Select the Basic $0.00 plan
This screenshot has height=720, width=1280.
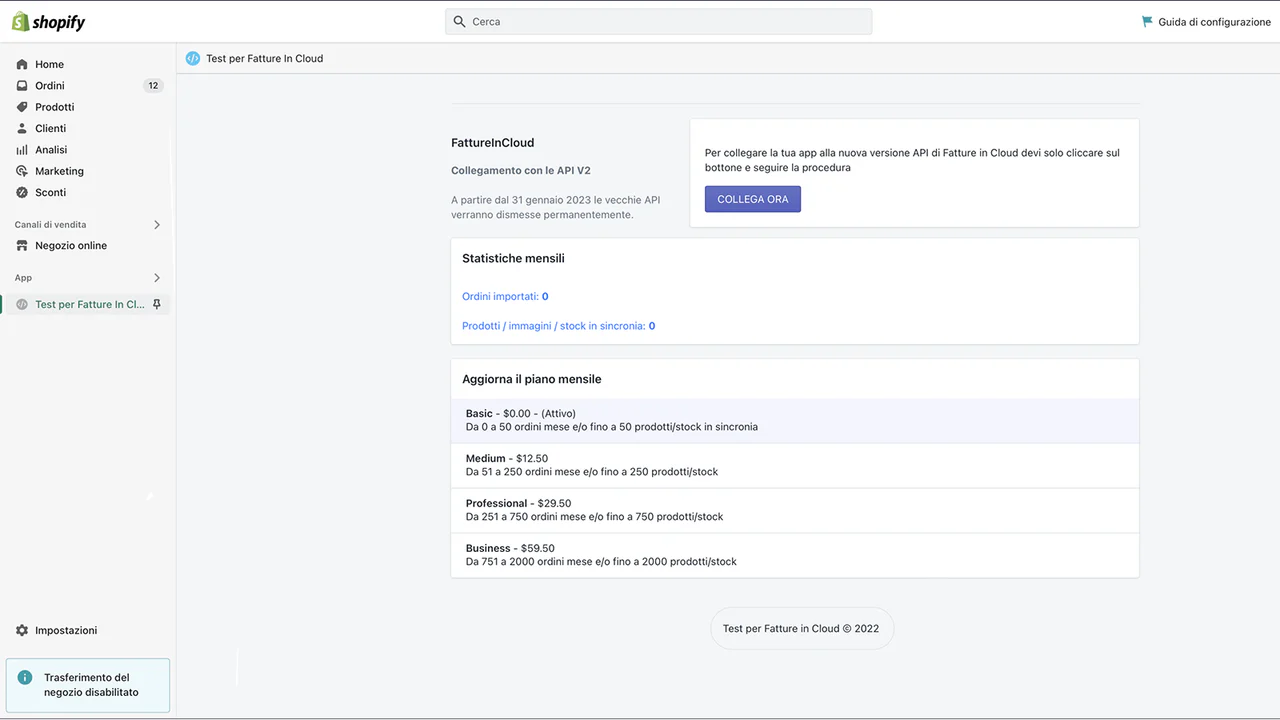795,420
